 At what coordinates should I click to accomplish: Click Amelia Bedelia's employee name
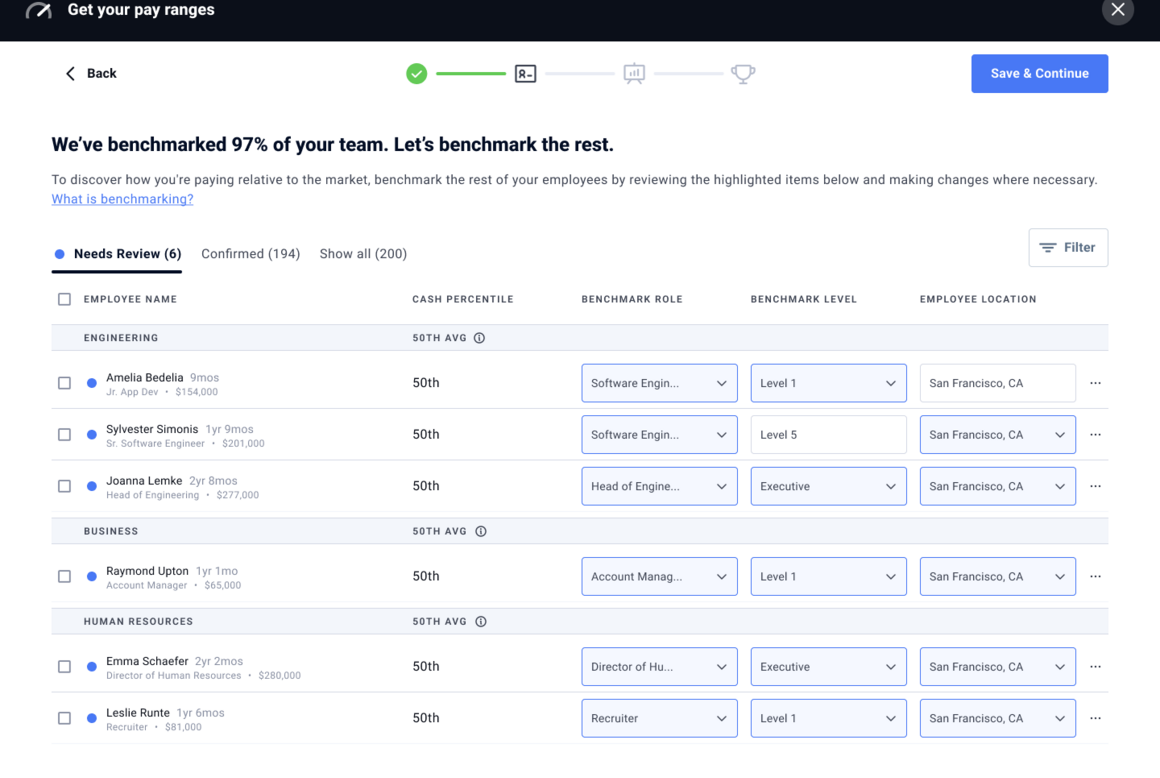click(x=144, y=377)
